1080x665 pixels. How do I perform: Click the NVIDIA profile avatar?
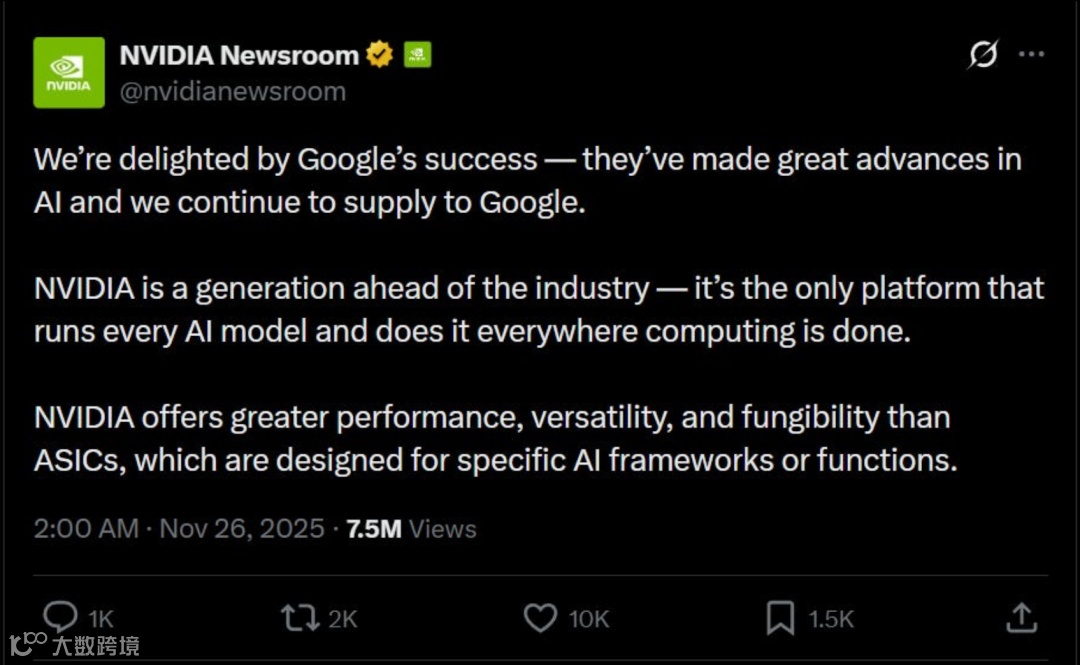point(68,72)
